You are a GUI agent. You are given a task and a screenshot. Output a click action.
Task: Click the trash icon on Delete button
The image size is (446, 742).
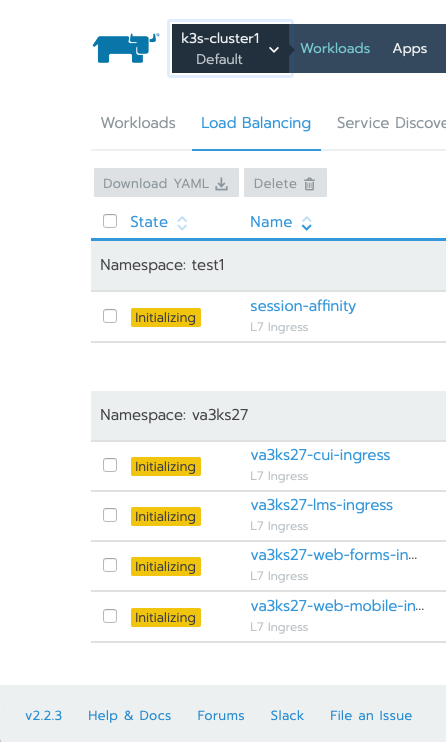[310, 184]
